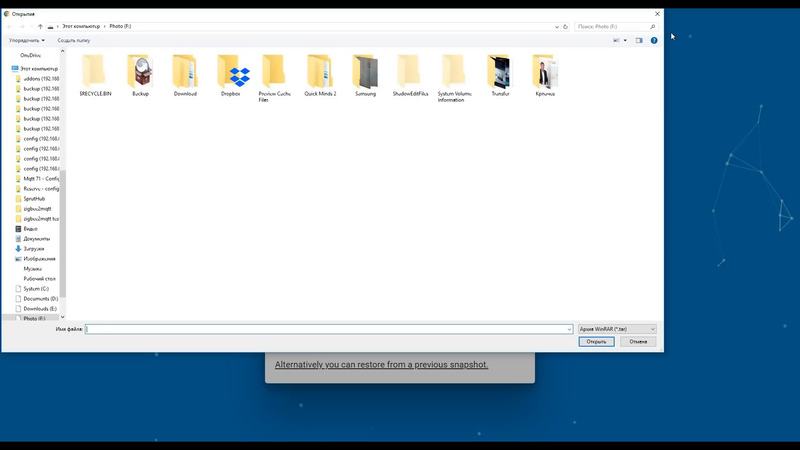The height and width of the screenshot is (450, 800).
Task: Open the Упорядочить dropdown menu
Action: [27, 41]
